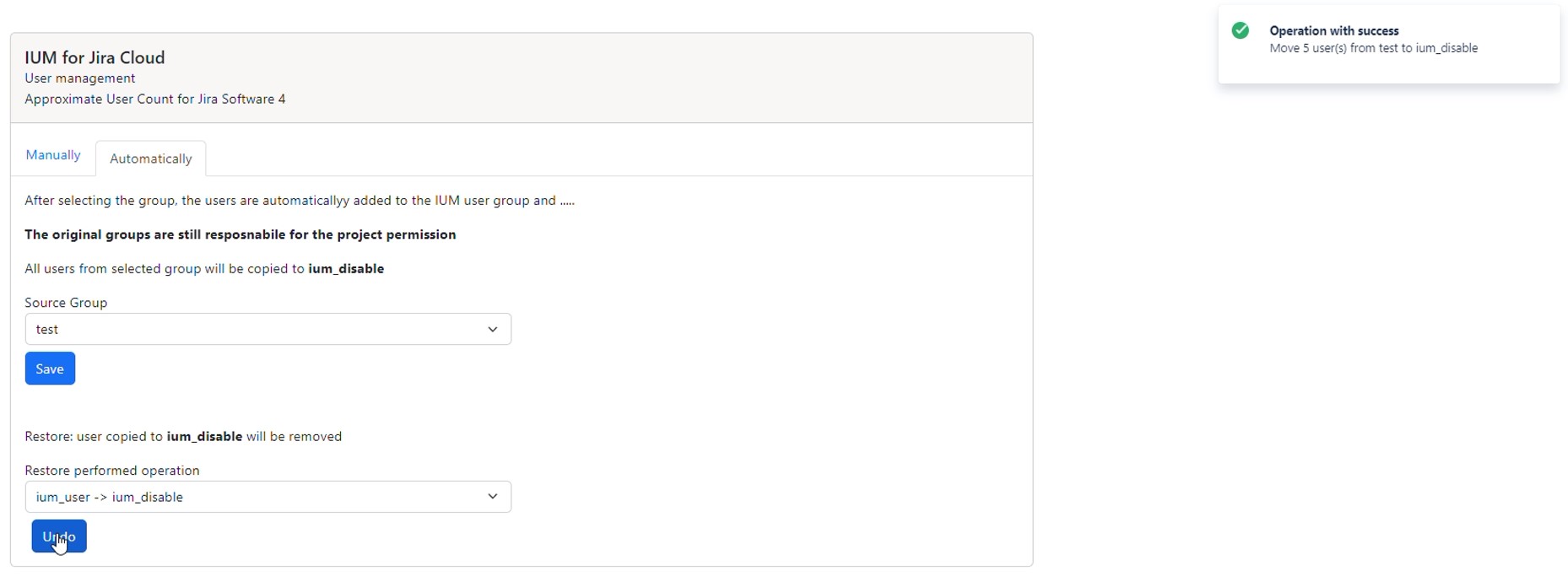
Task: Click the Undo button
Action: point(59,537)
